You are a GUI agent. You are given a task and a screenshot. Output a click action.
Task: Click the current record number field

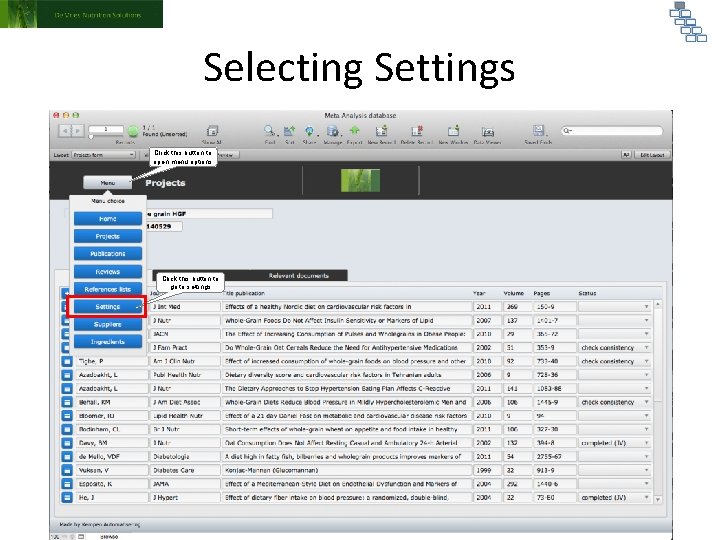coord(106,129)
